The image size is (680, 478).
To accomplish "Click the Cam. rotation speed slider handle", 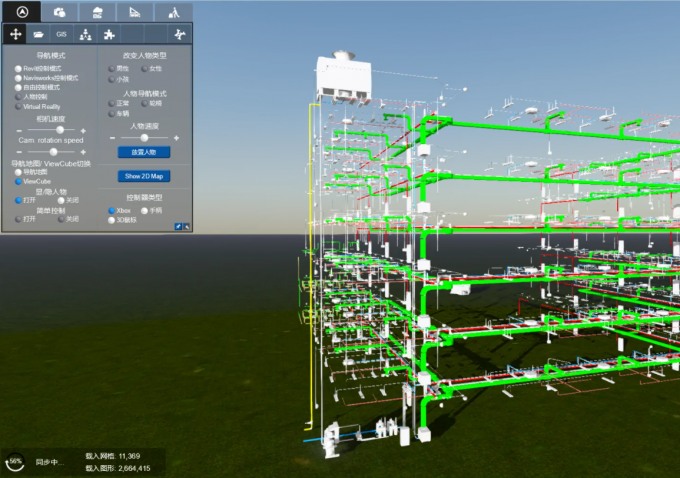I will tap(53, 152).
